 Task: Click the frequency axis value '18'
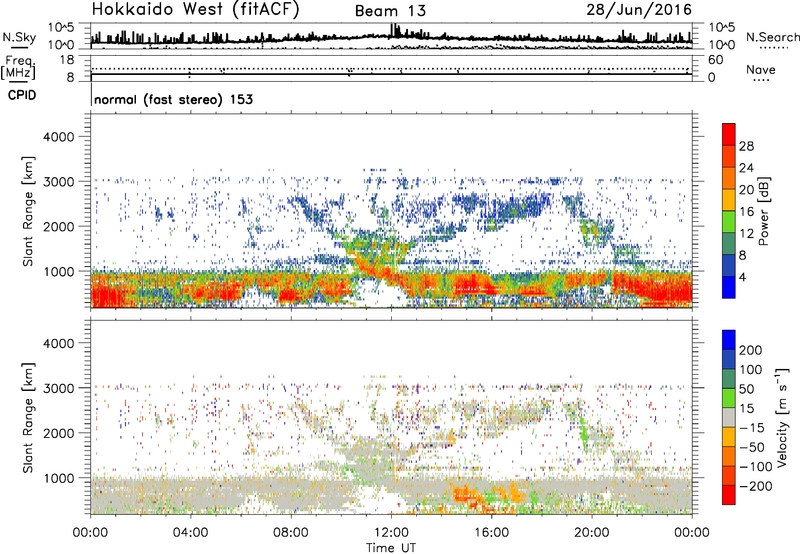tap(67, 60)
